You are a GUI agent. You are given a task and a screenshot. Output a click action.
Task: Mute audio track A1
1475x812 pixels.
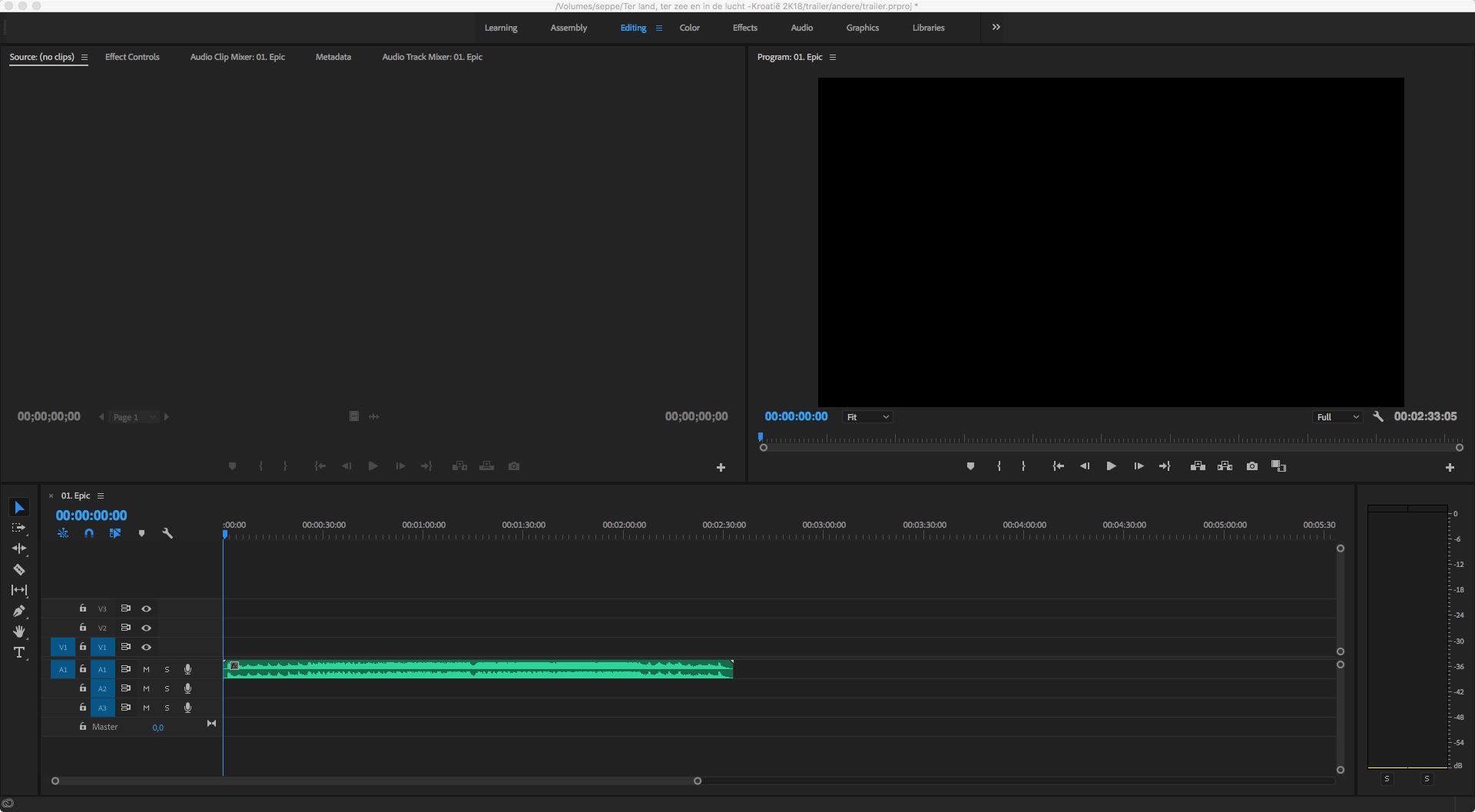146,669
